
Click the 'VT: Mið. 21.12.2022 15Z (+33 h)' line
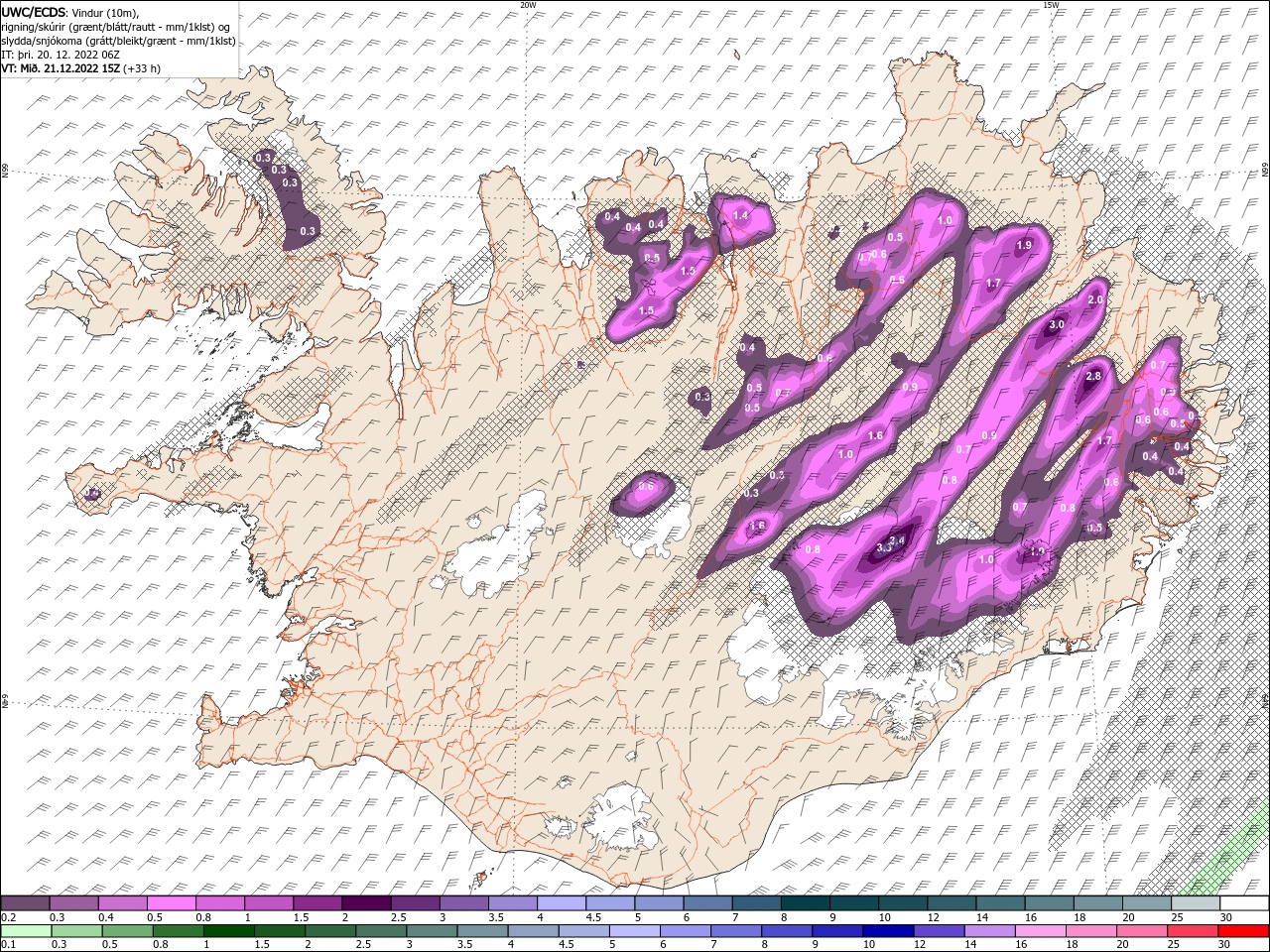click(80, 68)
